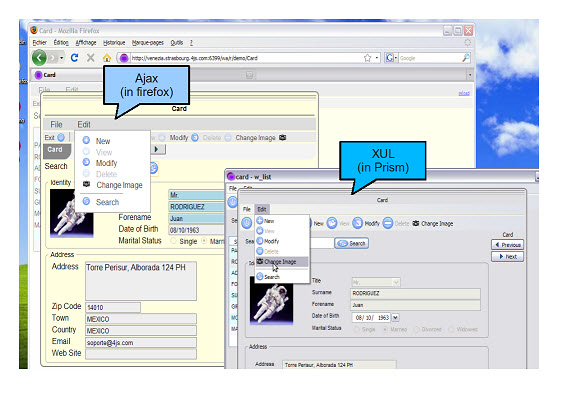Click Change Image camera icon in Ajax toolbar
The image size is (562, 397).
click(282, 138)
